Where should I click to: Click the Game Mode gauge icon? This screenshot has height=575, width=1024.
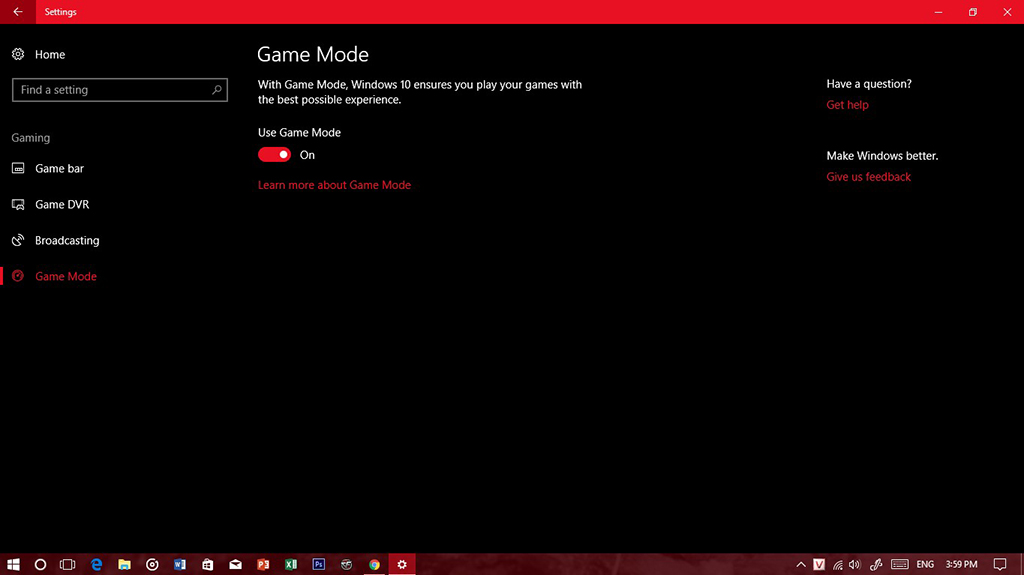pos(18,277)
